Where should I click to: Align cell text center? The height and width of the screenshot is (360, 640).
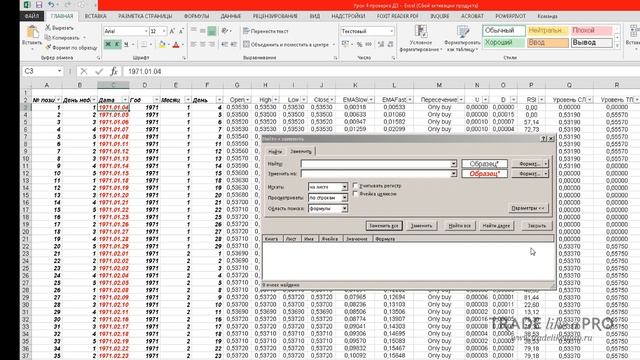point(202,44)
